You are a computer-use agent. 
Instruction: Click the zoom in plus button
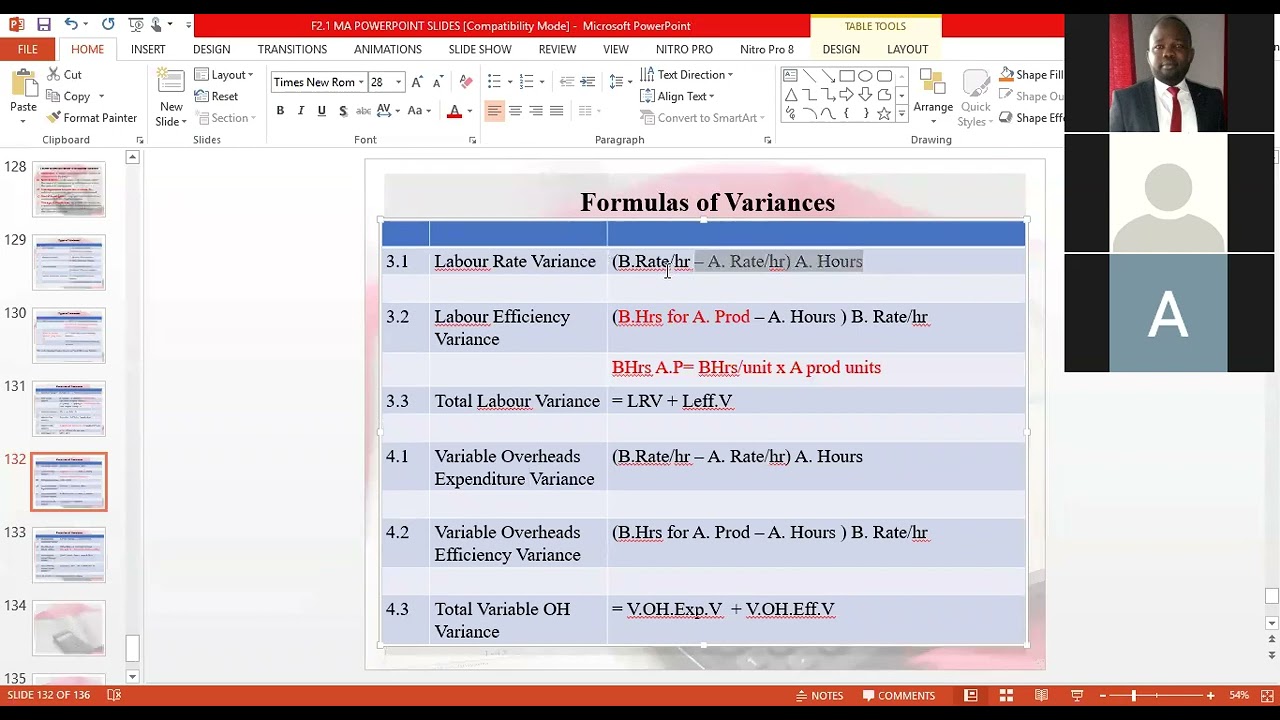coord(1210,696)
